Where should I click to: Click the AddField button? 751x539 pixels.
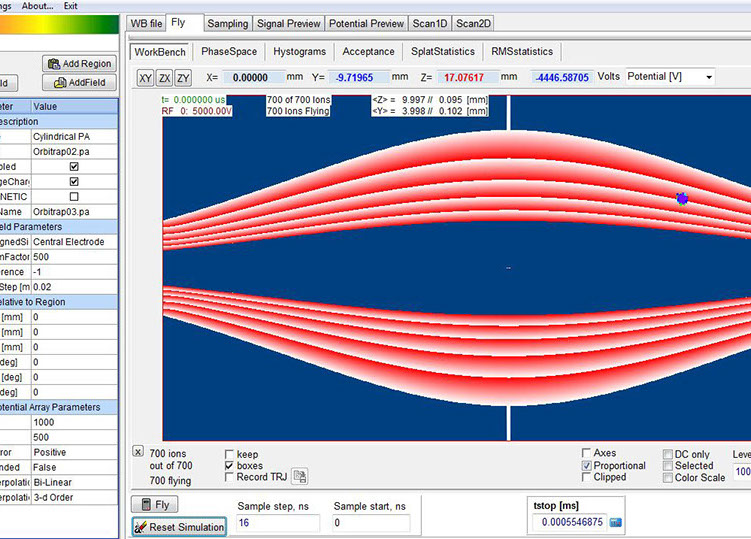coord(79,82)
